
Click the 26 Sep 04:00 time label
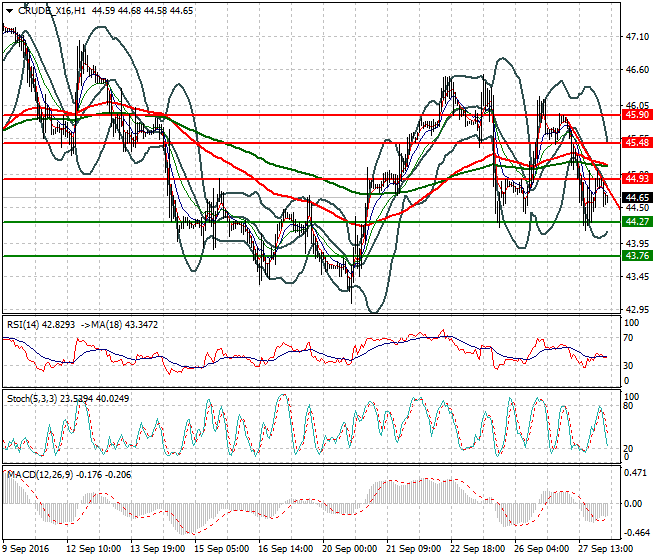click(542, 549)
